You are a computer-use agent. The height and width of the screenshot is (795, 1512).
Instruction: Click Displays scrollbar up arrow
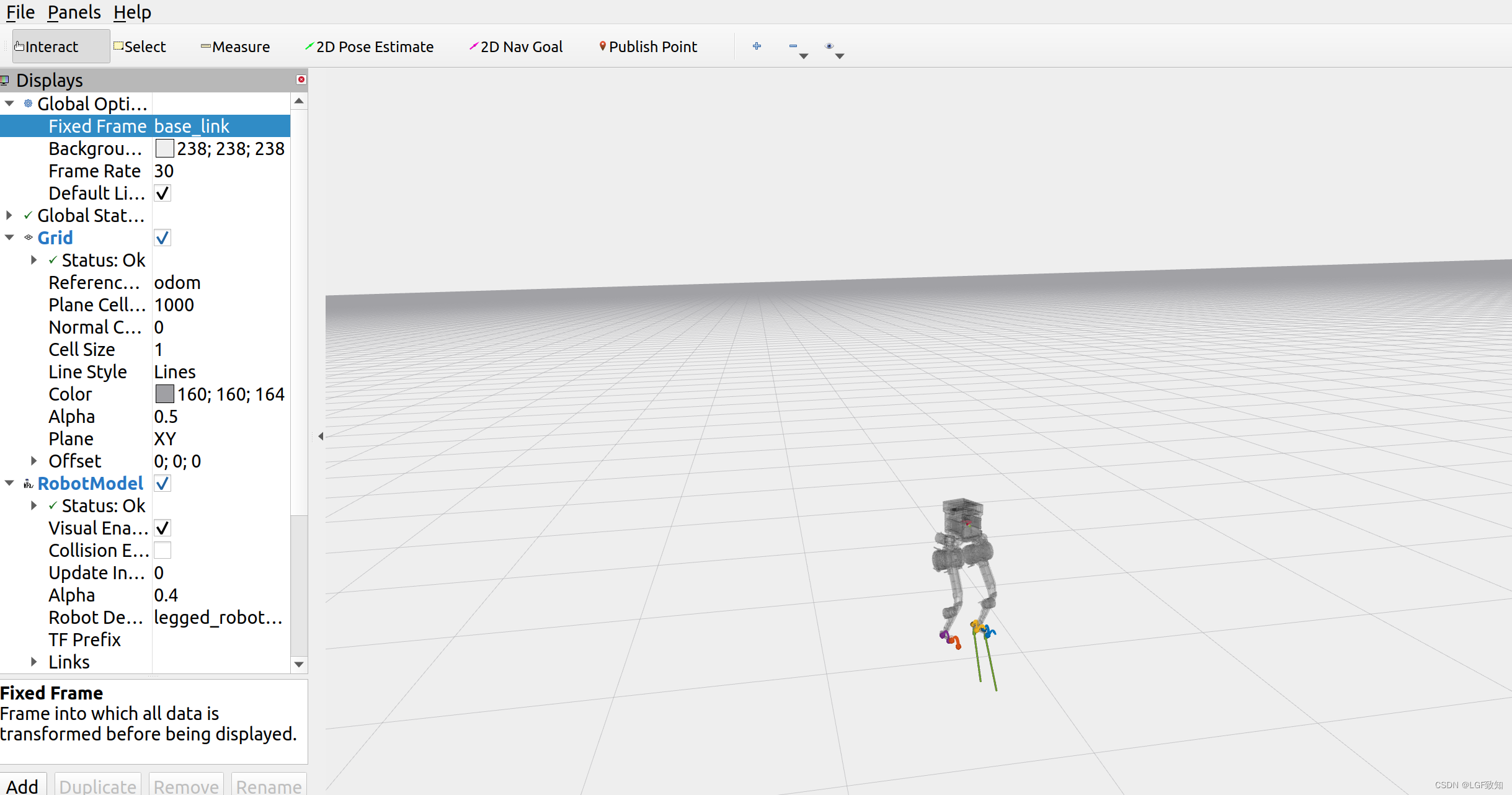tap(299, 100)
